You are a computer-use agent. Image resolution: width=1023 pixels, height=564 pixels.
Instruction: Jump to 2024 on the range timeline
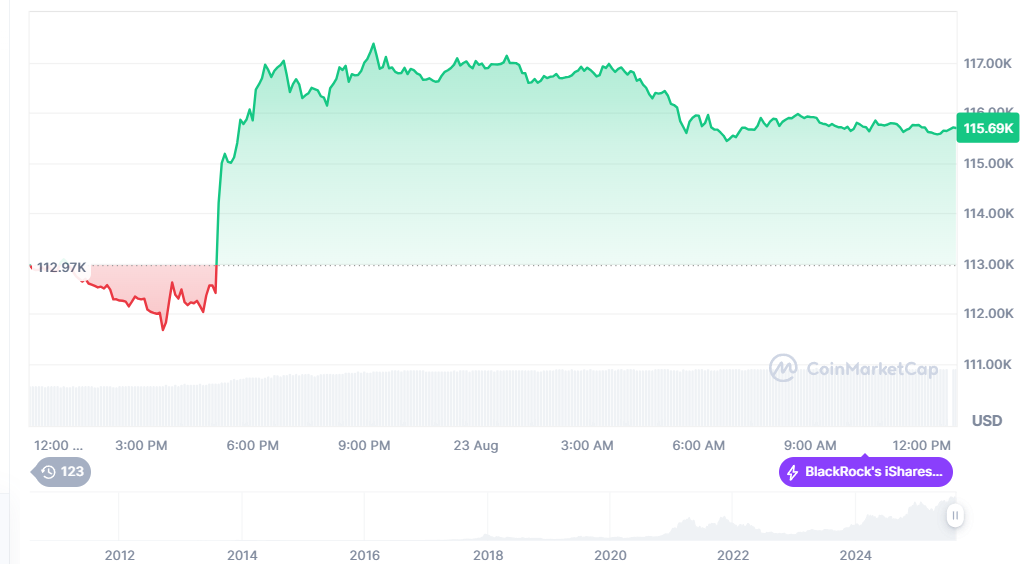pyautogui.click(x=856, y=555)
